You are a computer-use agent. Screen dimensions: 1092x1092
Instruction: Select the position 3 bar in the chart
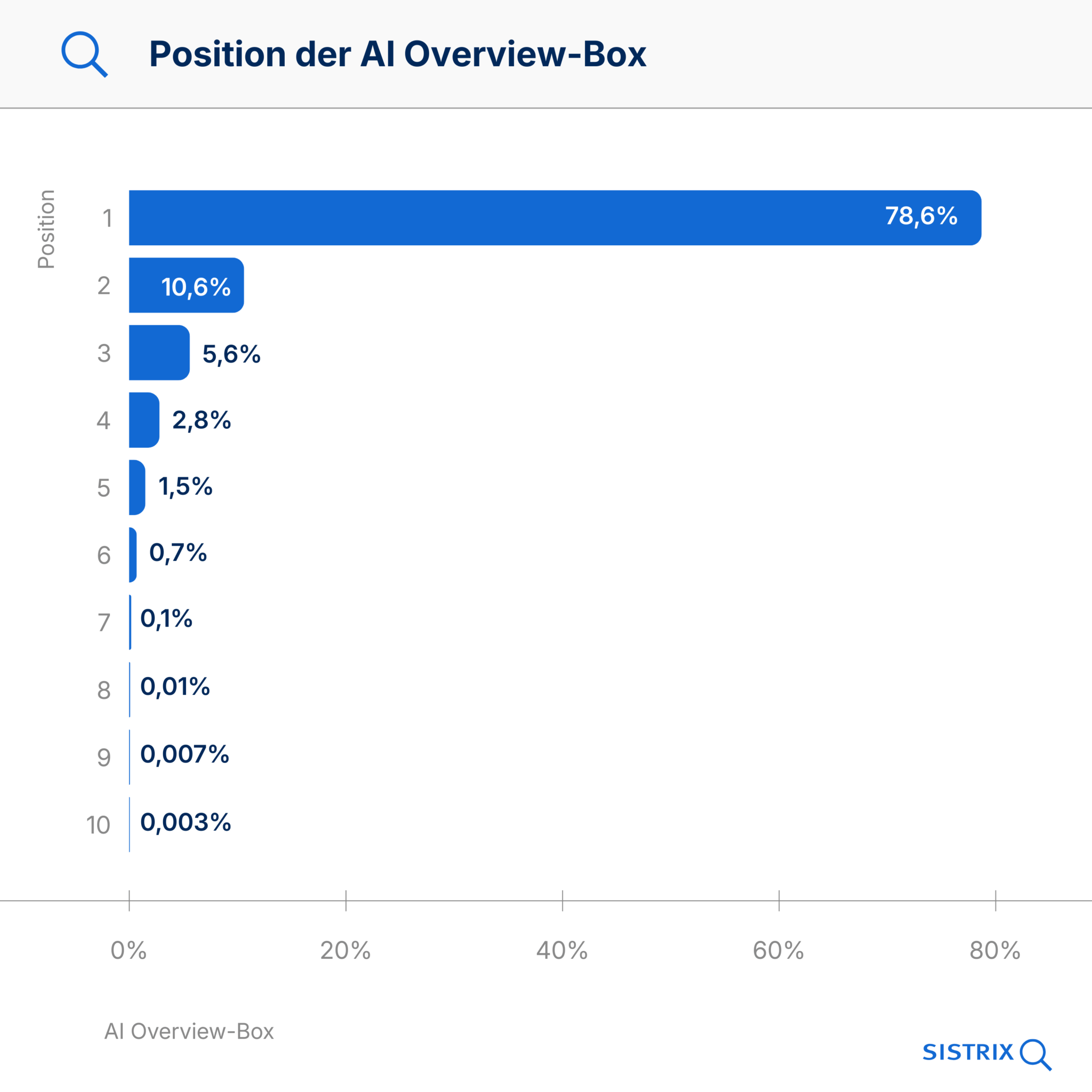[159, 352]
